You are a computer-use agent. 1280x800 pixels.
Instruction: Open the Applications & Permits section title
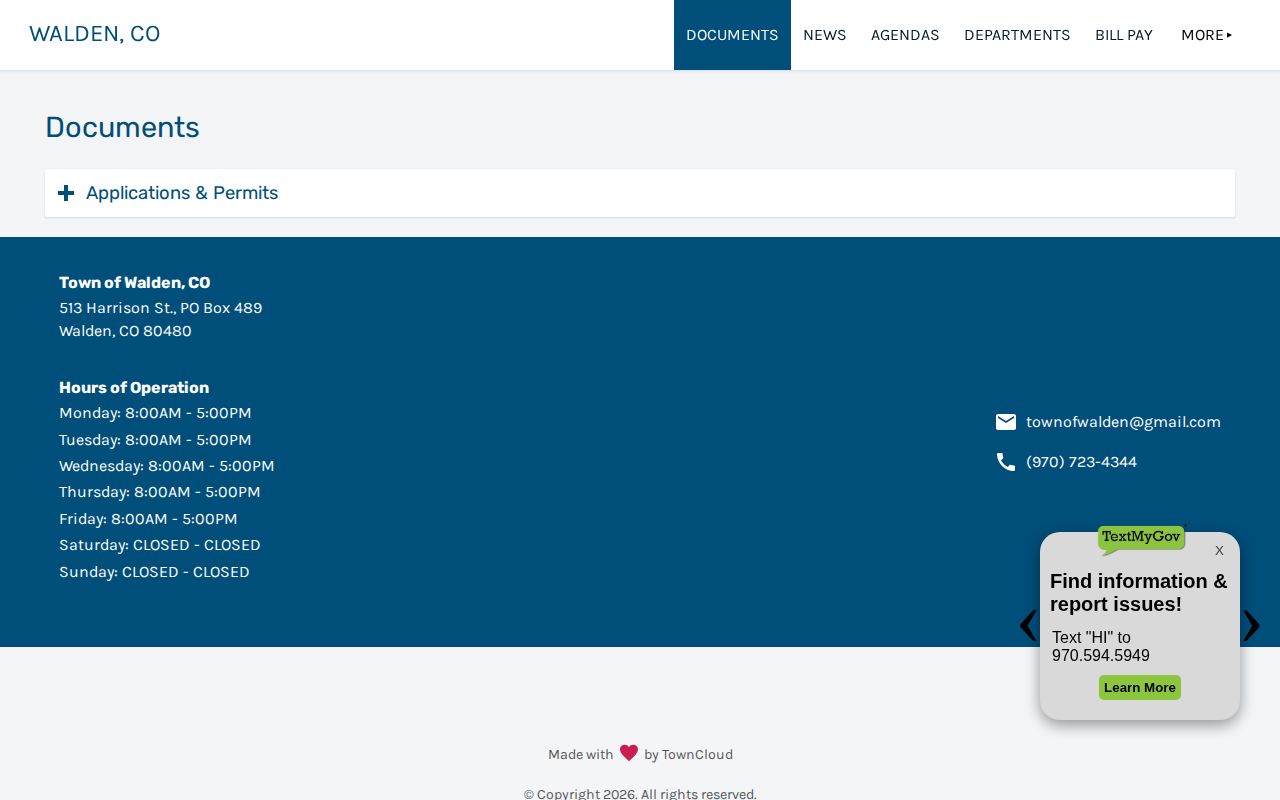click(x=182, y=193)
